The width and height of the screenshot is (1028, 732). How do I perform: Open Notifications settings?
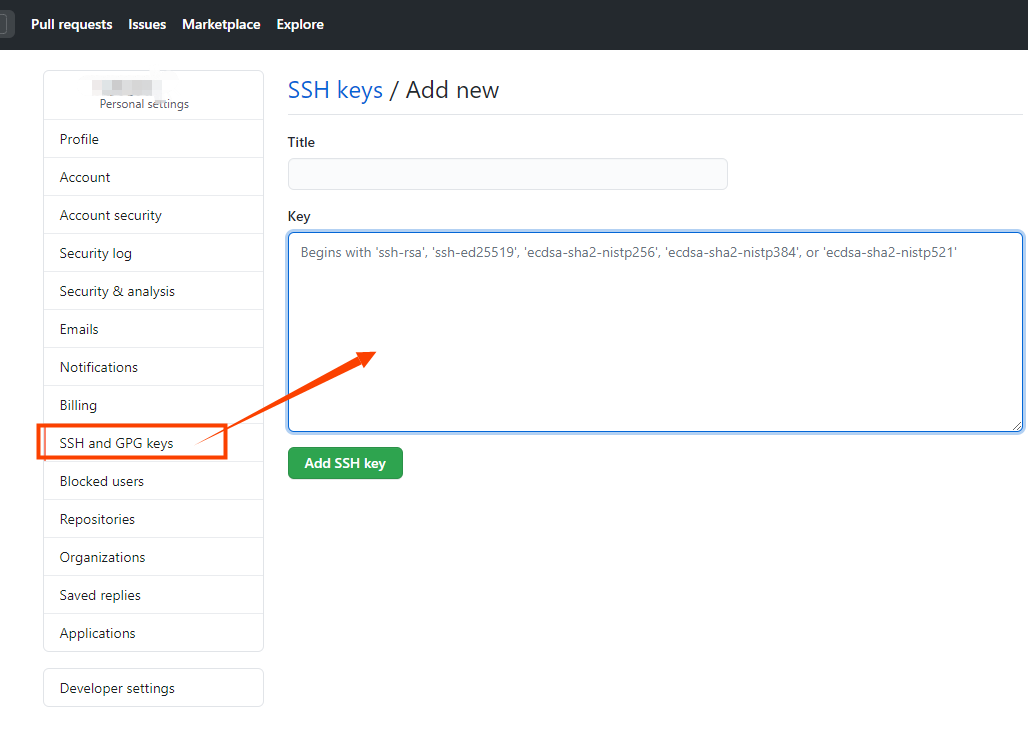[x=153, y=367]
